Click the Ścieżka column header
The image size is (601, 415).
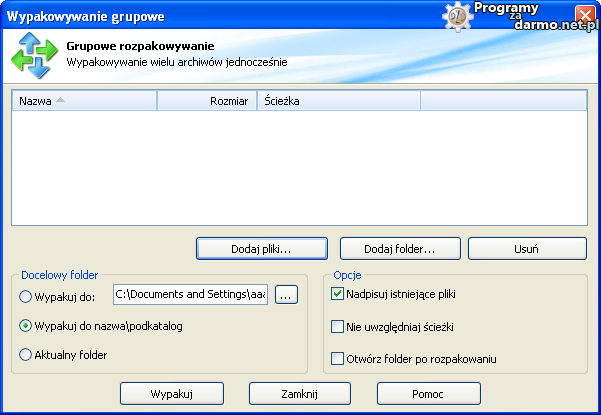pos(339,101)
